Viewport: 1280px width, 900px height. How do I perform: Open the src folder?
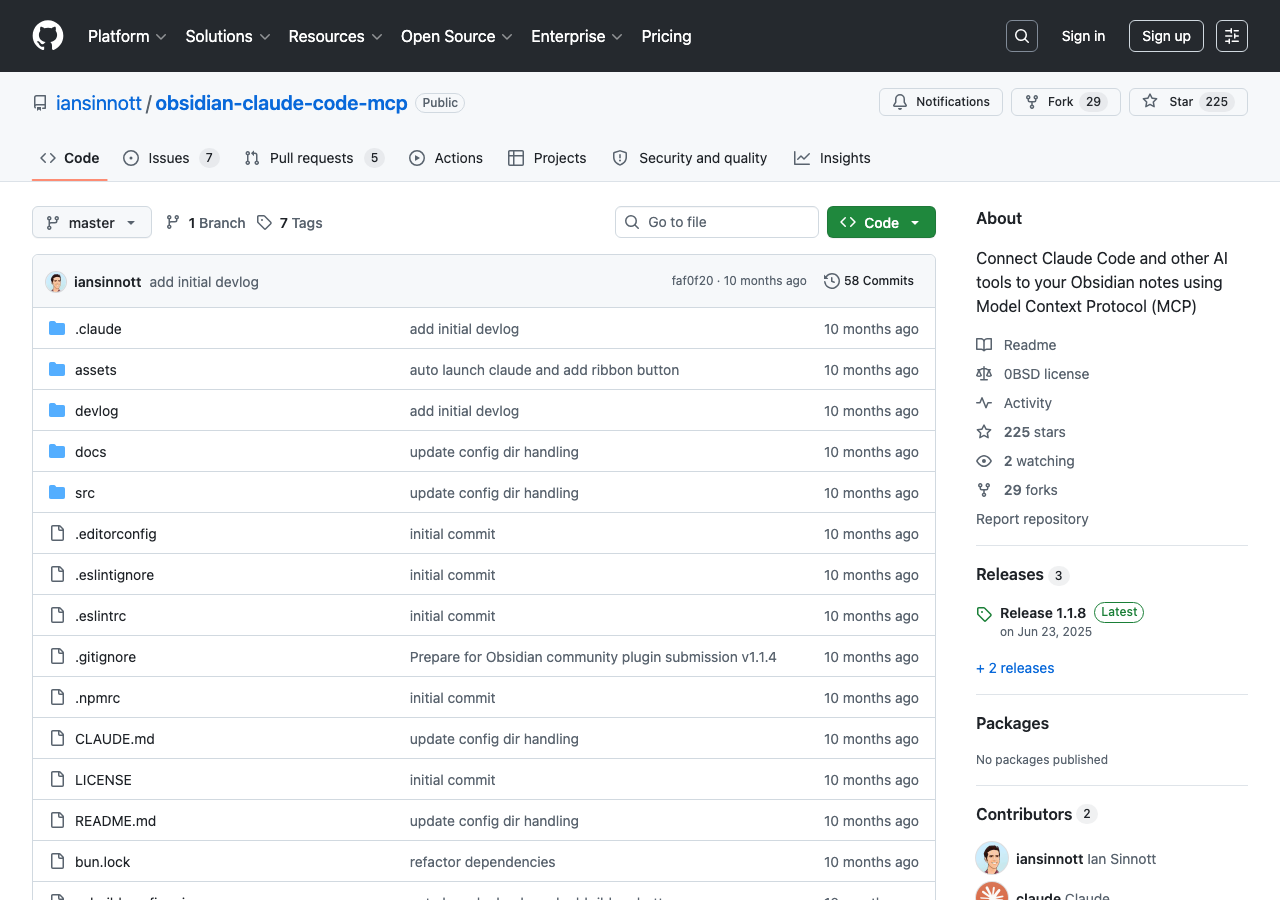pos(85,493)
